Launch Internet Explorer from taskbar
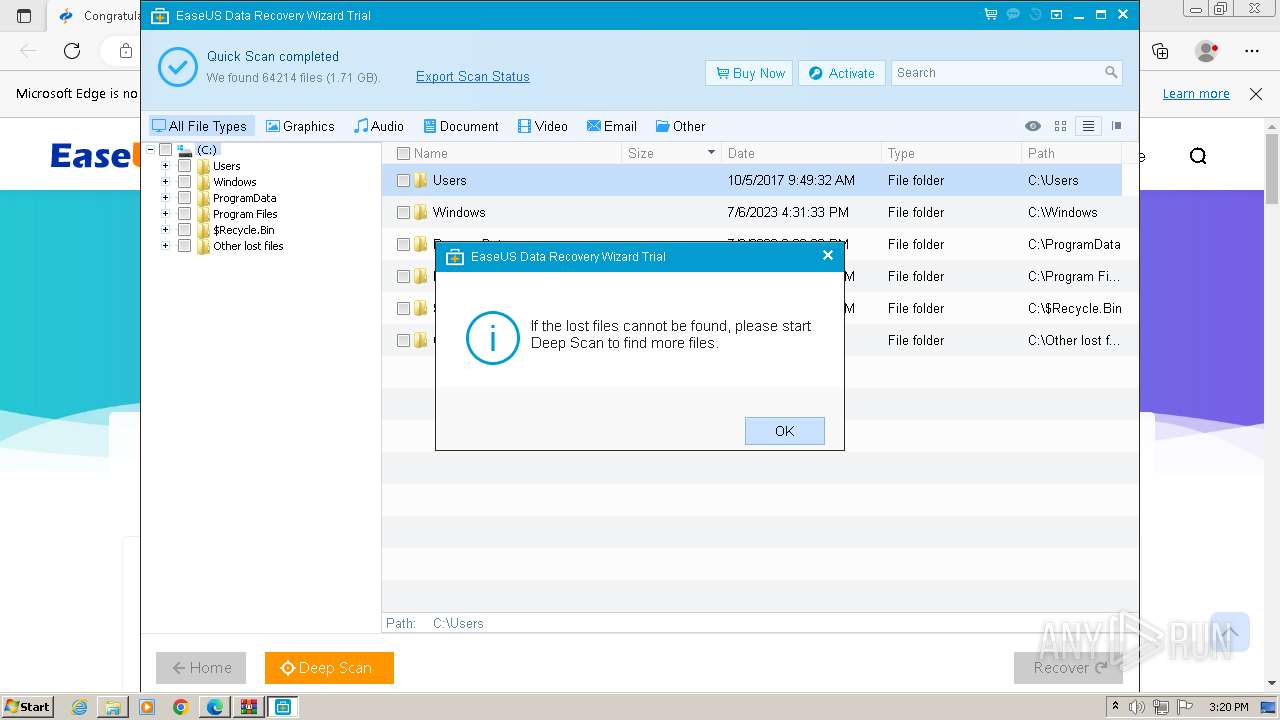The height and width of the screenshot is (720, 1280). [80, 707]
